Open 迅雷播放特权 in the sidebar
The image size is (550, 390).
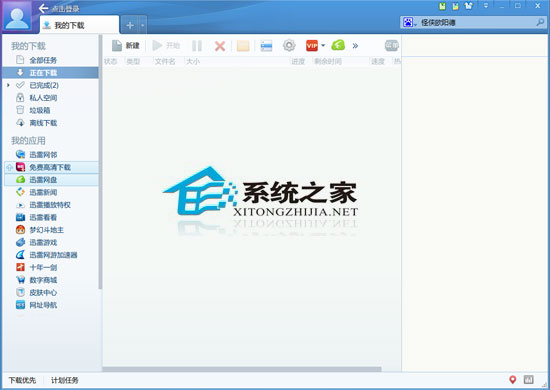point(50,205)
